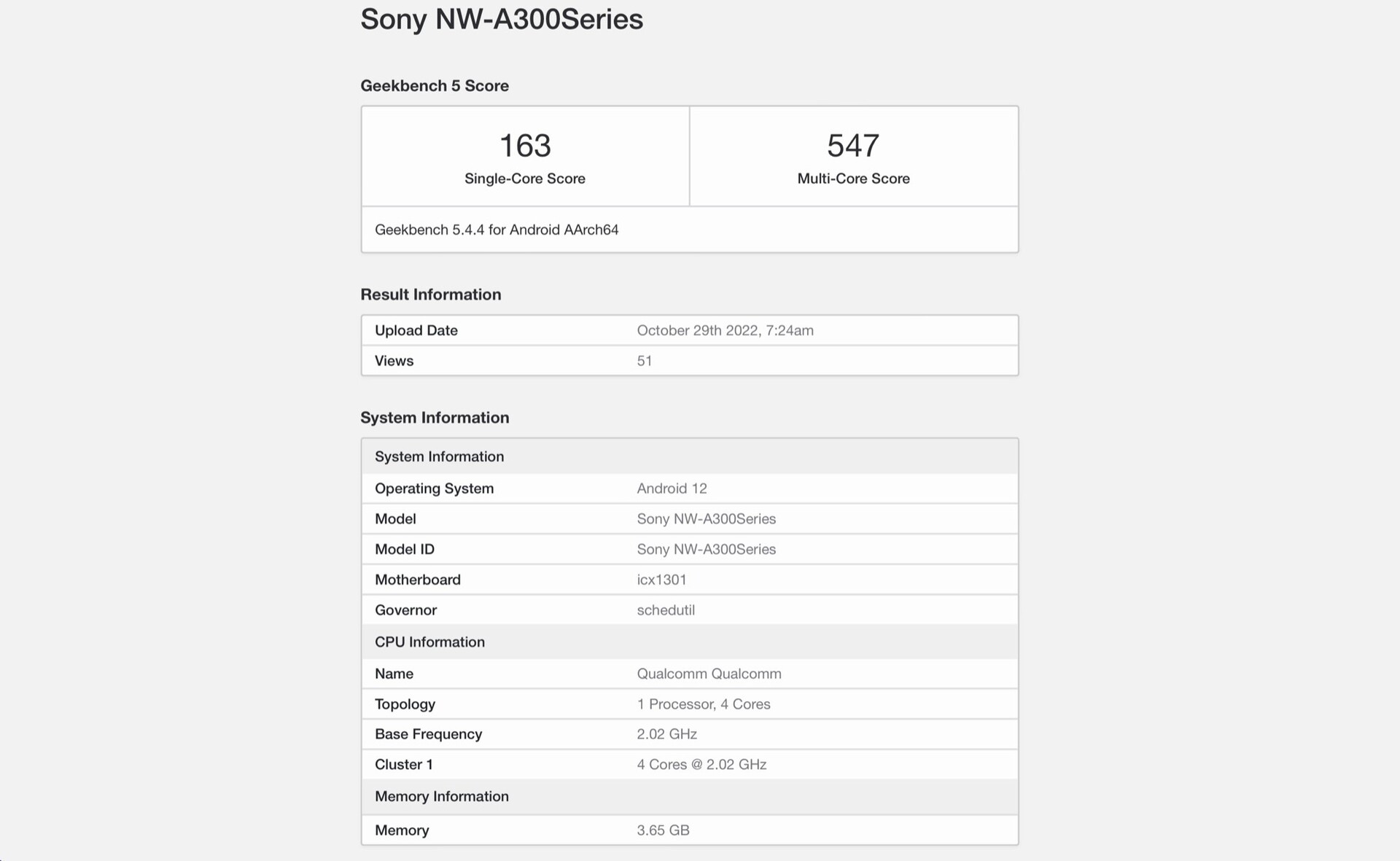Click the 3.65 GB memory value
This screenshot has width=1400, height=861.
click(663, 830)
